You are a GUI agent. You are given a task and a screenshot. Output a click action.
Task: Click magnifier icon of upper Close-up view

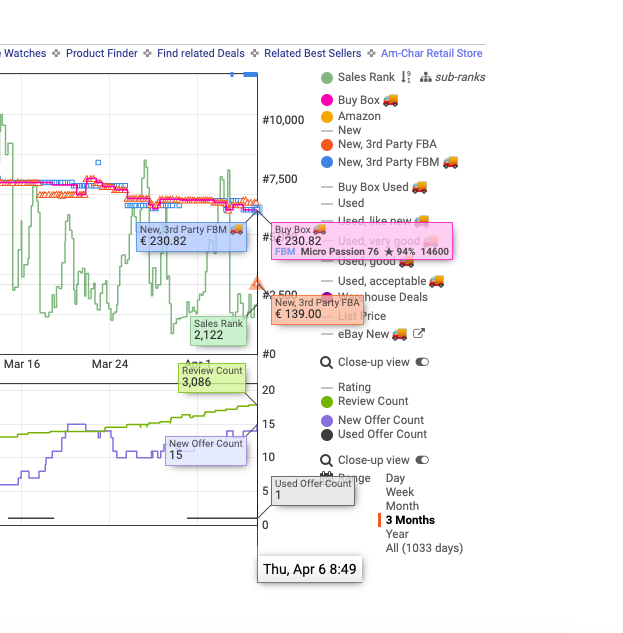coord(326,363)
